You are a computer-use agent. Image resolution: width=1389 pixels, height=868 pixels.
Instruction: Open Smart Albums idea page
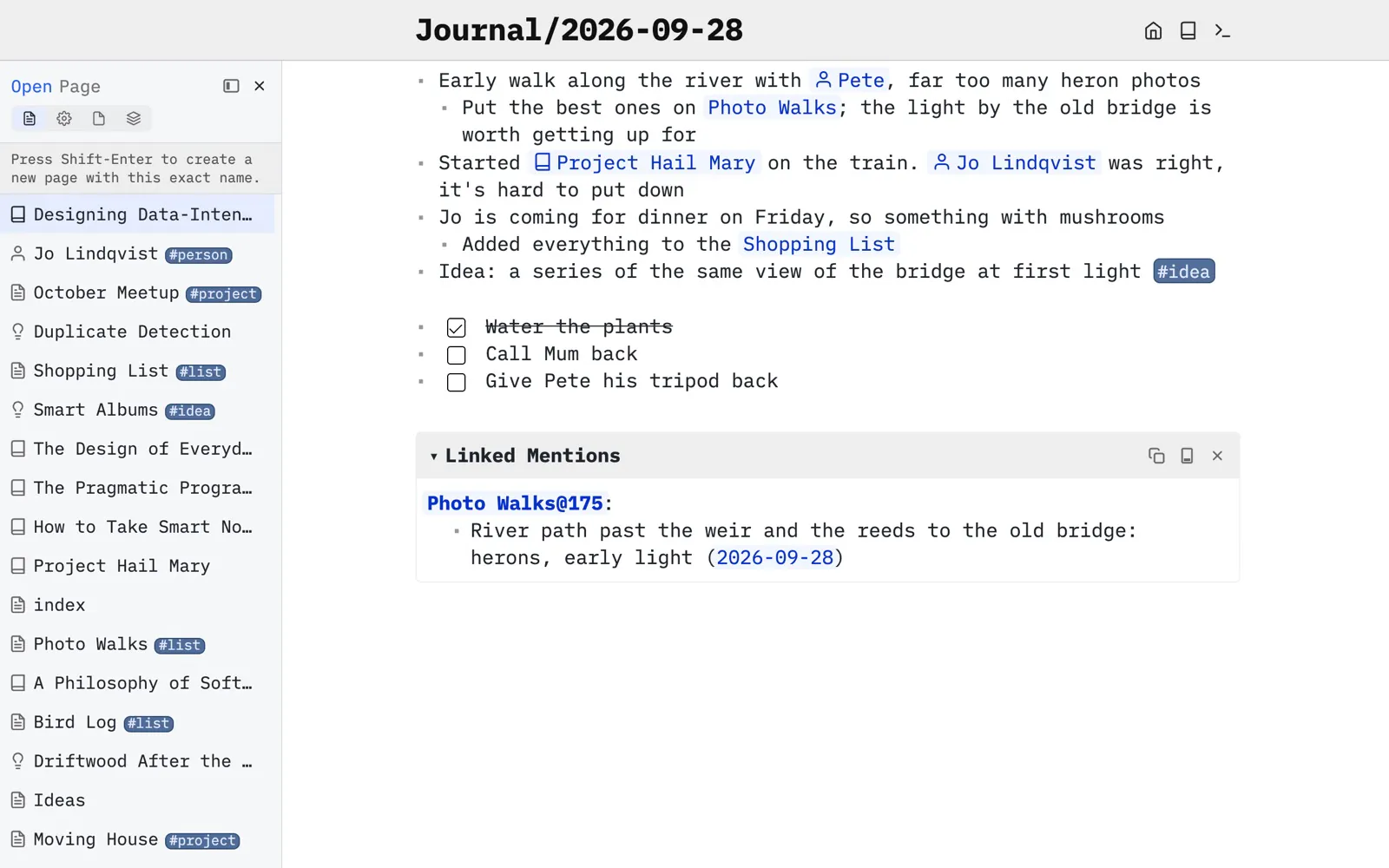click(137, 410)
